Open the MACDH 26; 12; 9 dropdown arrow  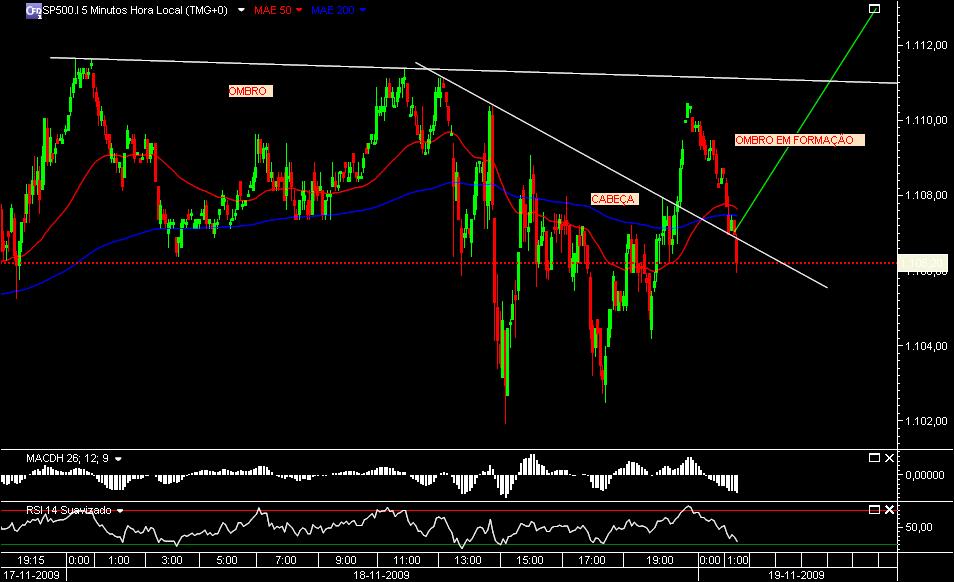tap(118, 459)
